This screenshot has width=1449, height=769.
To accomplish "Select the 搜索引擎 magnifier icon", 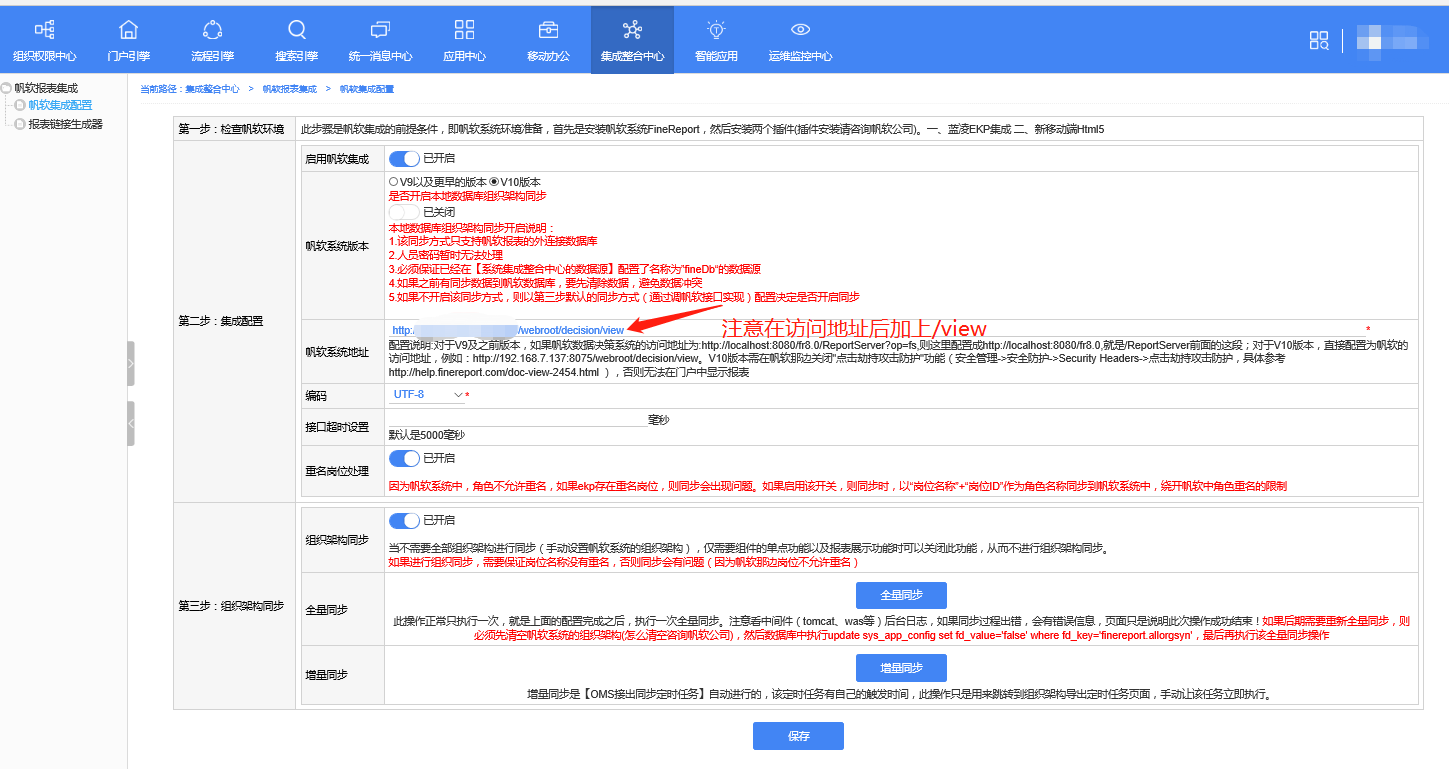I will pyautogui.click(x=297, y=30).
